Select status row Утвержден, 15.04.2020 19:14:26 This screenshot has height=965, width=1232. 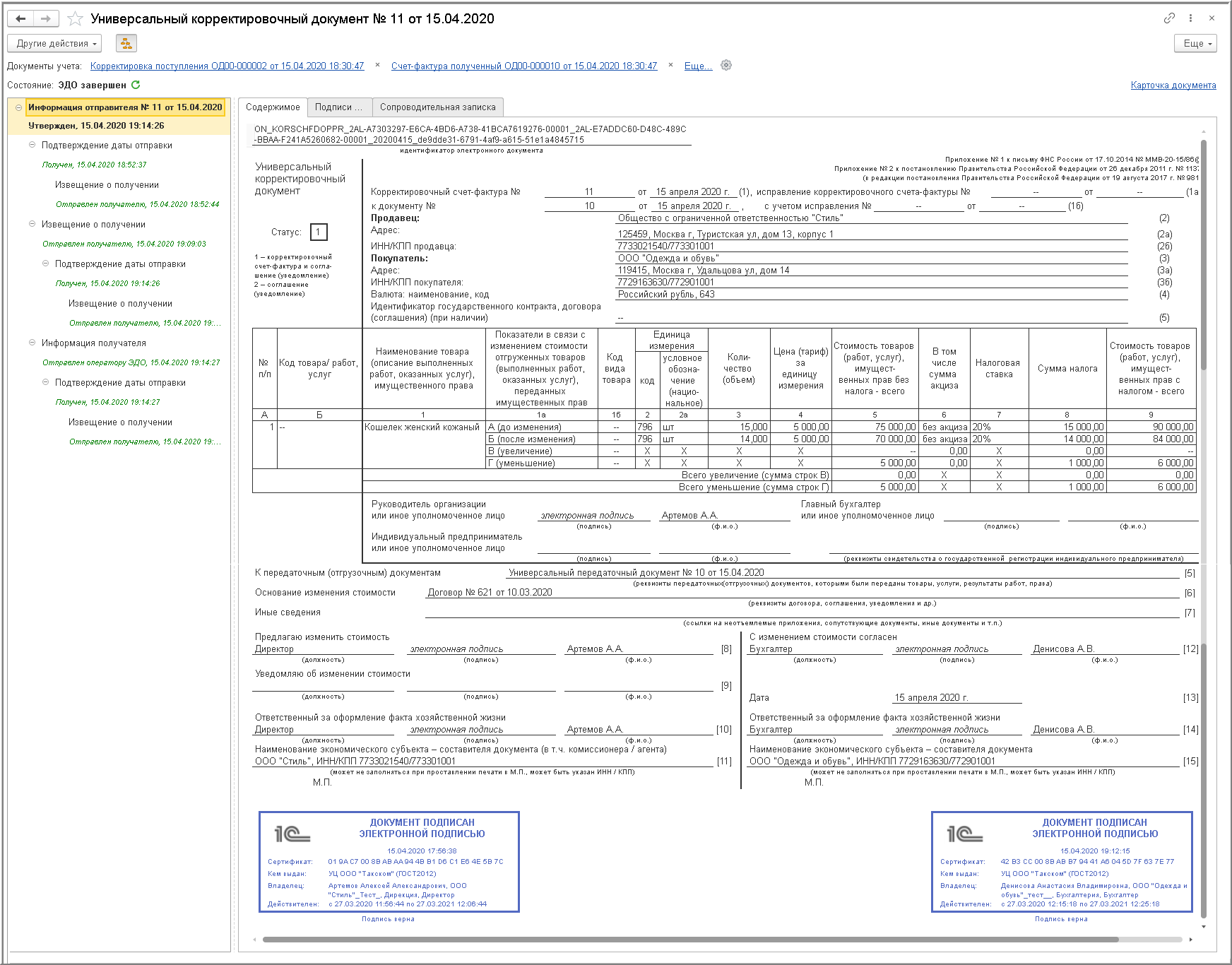[96, 126]
